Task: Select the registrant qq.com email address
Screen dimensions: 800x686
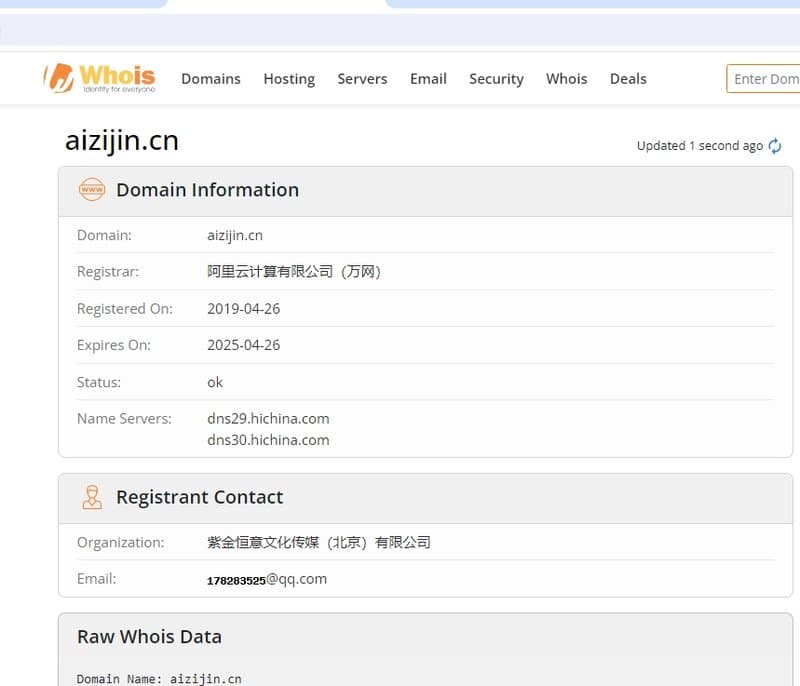Action: pos(267,579)
